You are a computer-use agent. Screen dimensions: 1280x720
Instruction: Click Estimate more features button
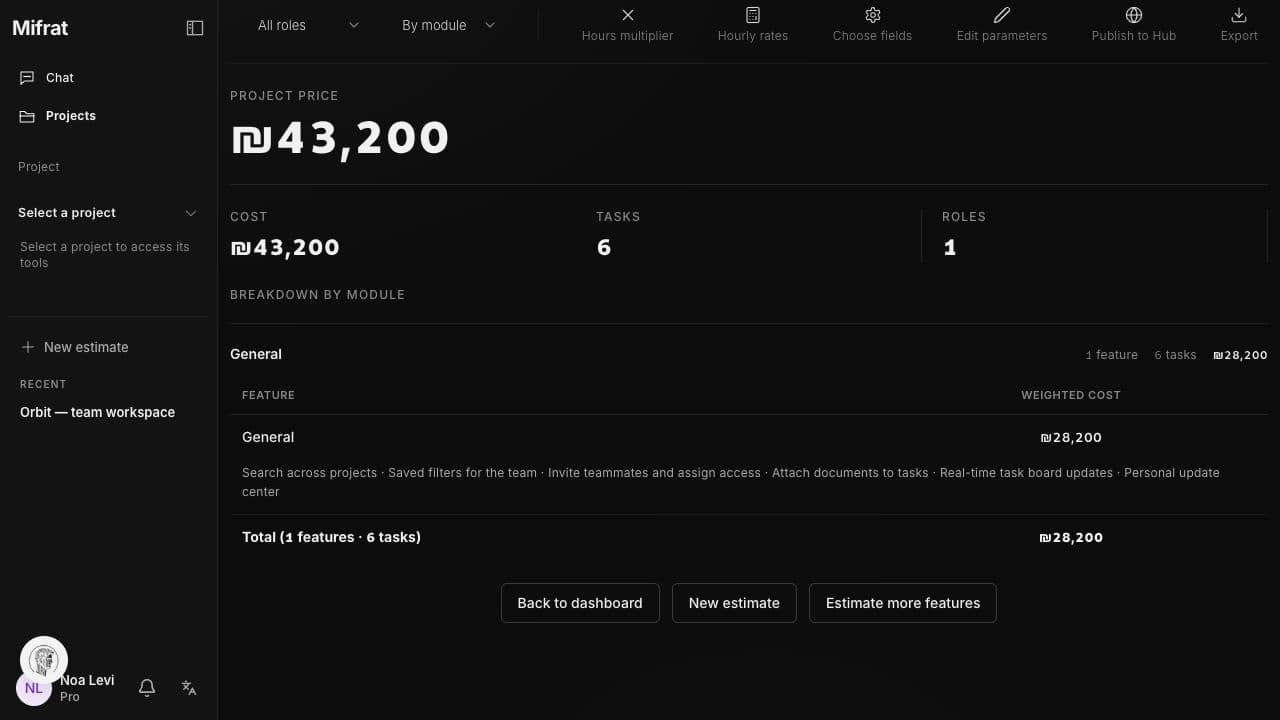coord(903,603)
